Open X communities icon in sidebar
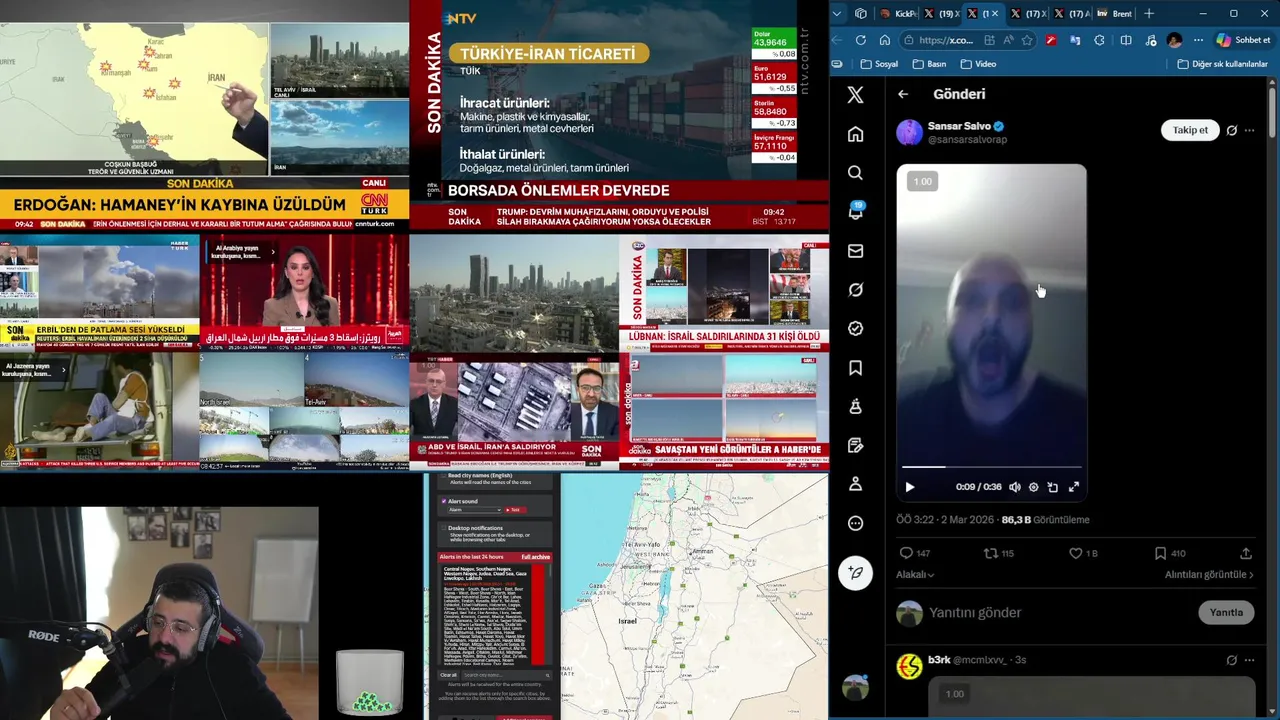The width and height of the screenshot is (1280, 720). (855, 406)
